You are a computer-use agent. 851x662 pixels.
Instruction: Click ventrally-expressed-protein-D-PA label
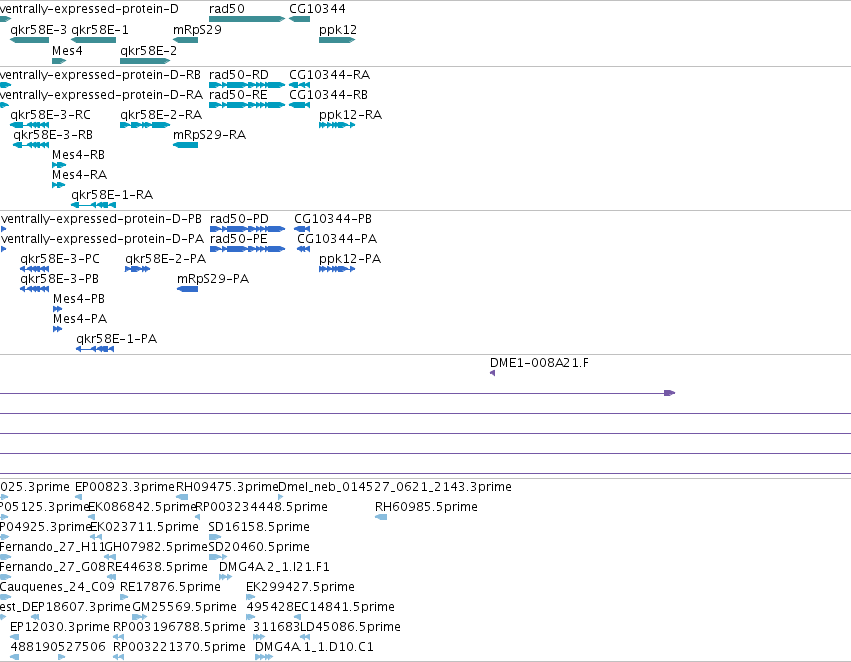click(x=103, y=239)
